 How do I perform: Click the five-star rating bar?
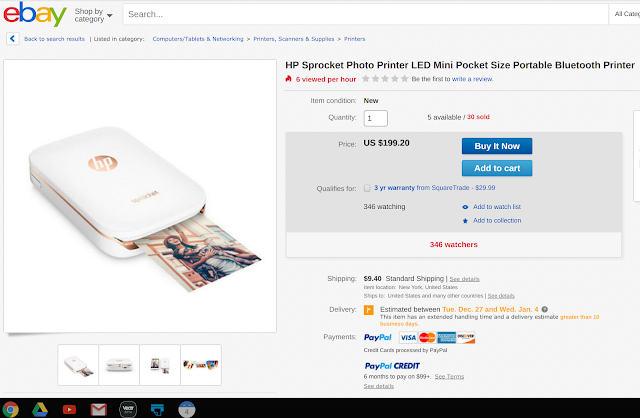[x=385, y=79]
